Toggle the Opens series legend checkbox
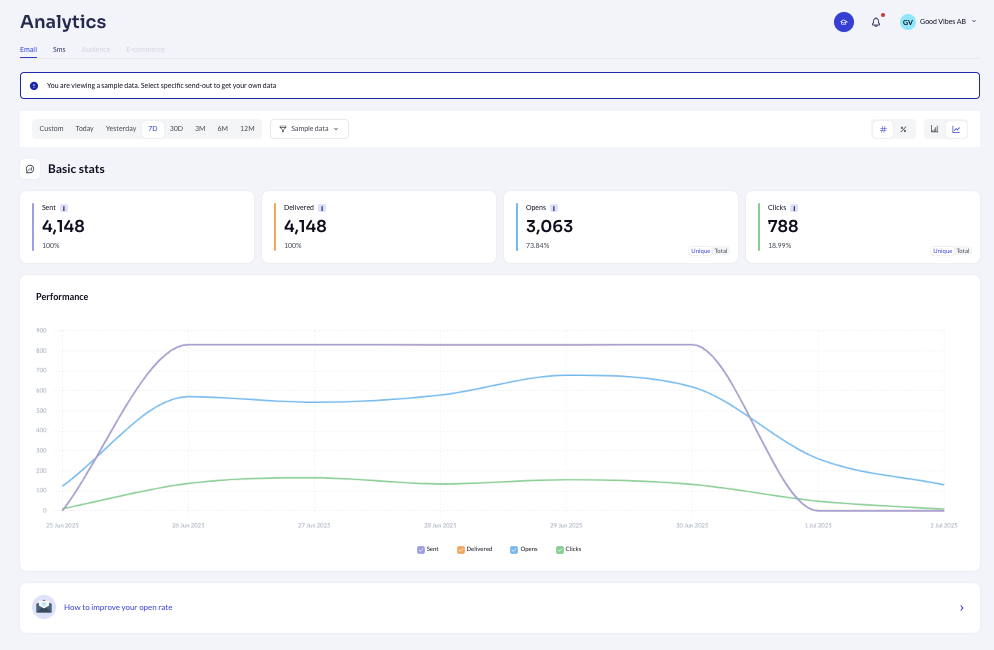The height and width of the screenshot is (650, 994). [x=514, y=549]
